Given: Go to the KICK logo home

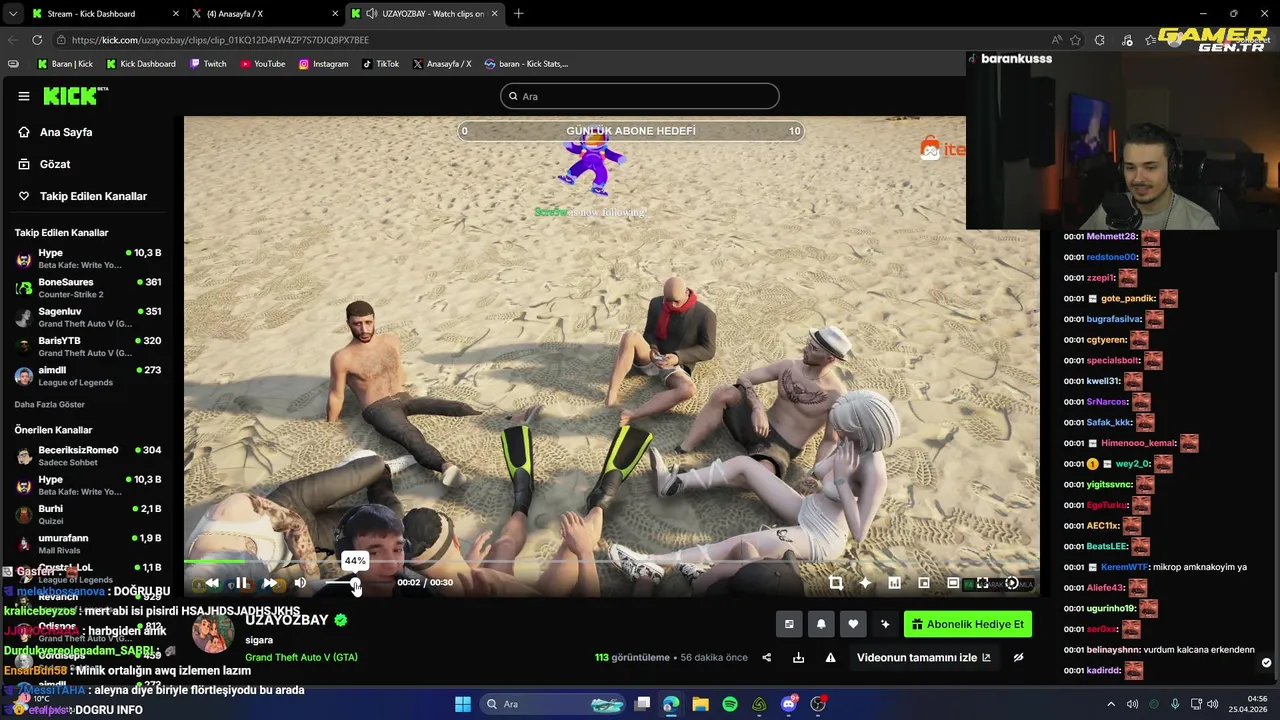Looking at the screenshot, I should pos(75,96).
